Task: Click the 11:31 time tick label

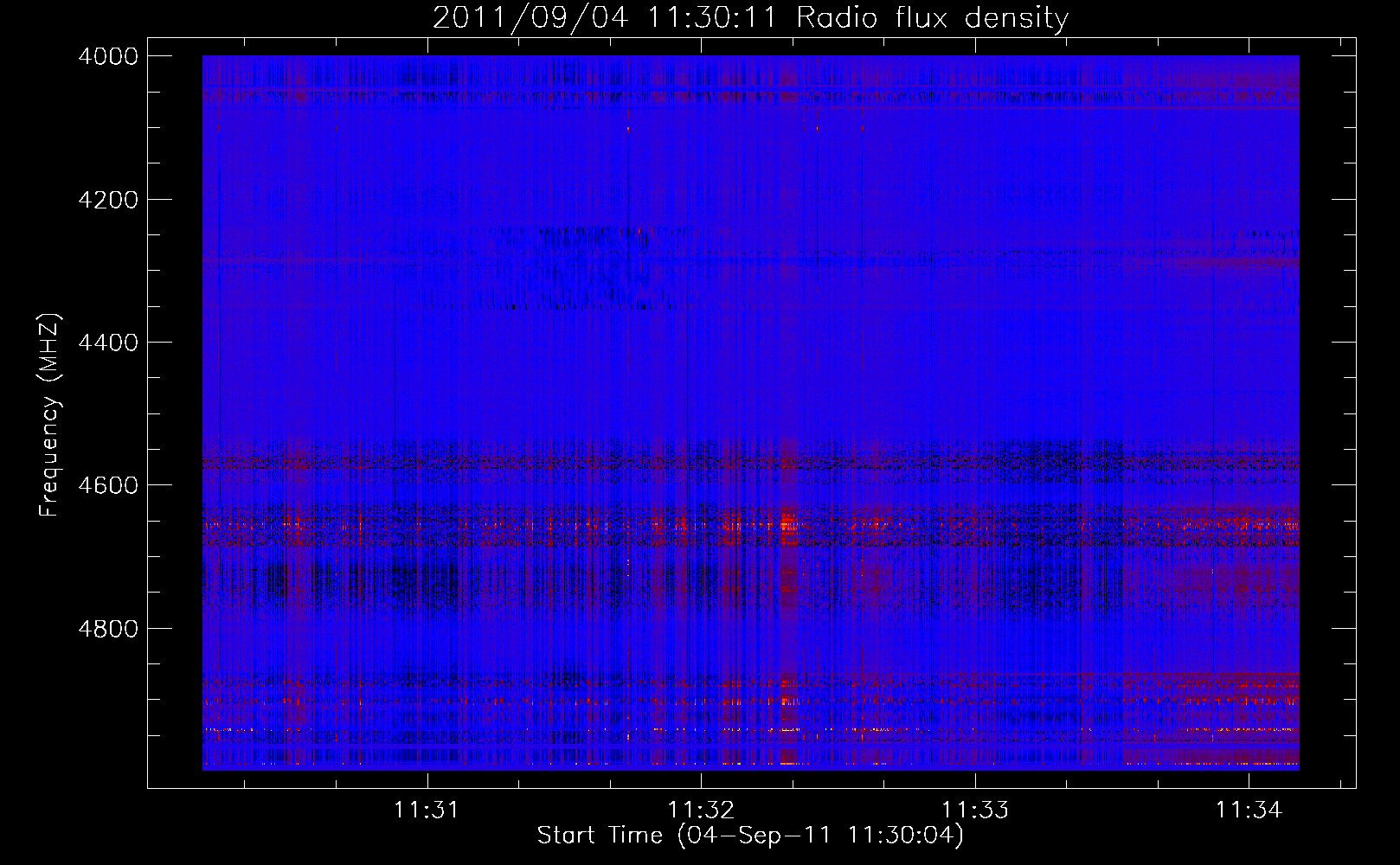Action: pyautogui.click(x=426, y=810)
